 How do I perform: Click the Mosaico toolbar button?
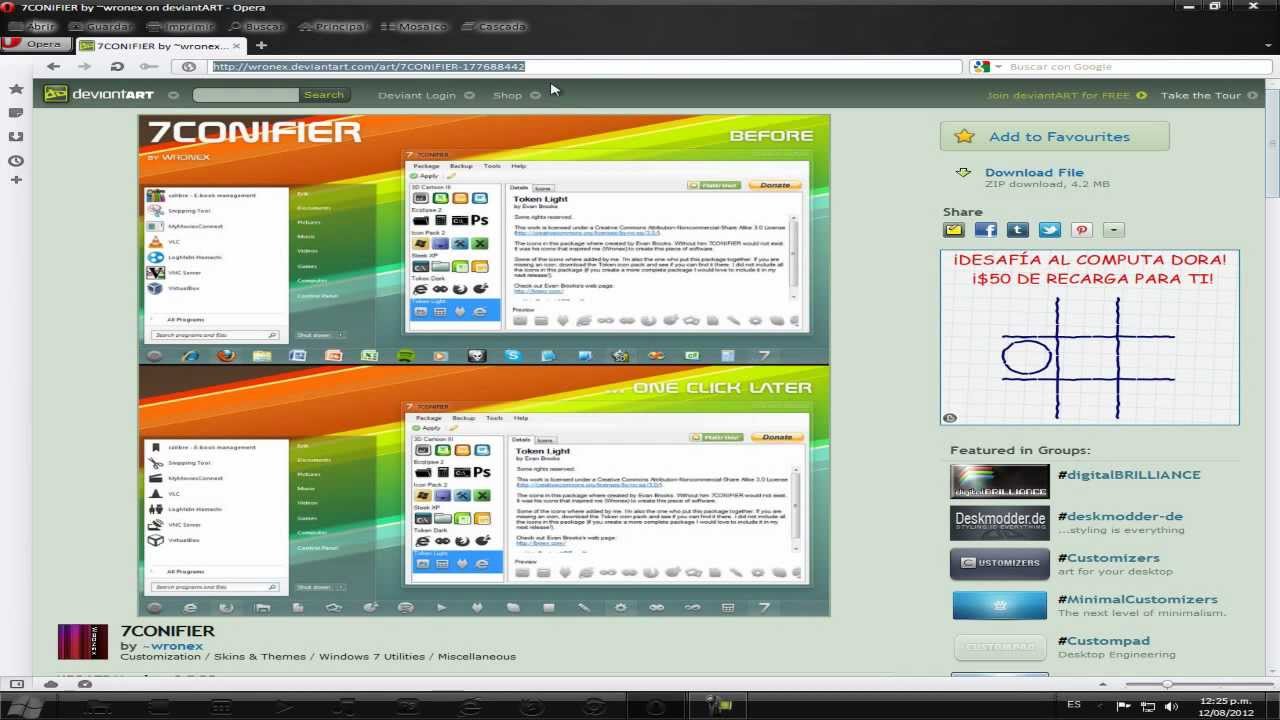point(413,27)
